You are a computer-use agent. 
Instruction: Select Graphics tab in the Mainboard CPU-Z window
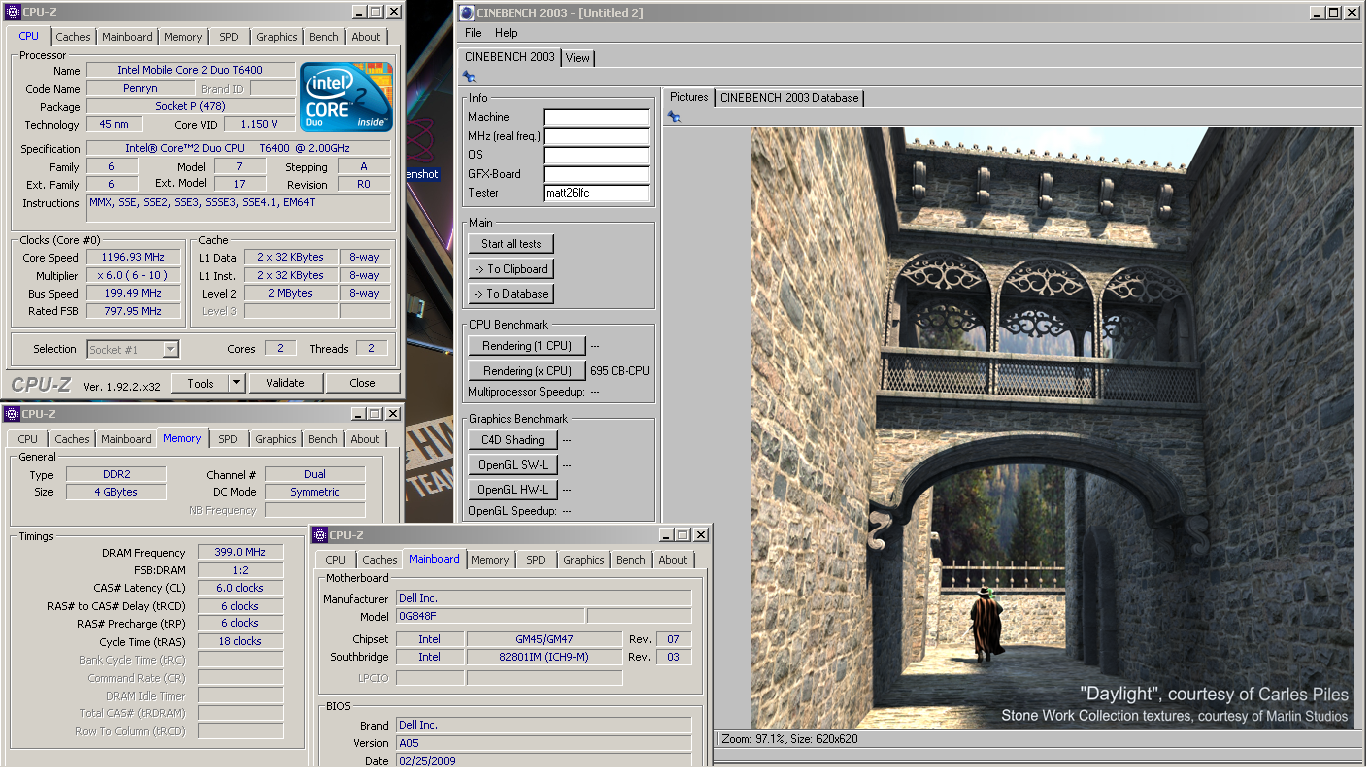click(584, 560)
